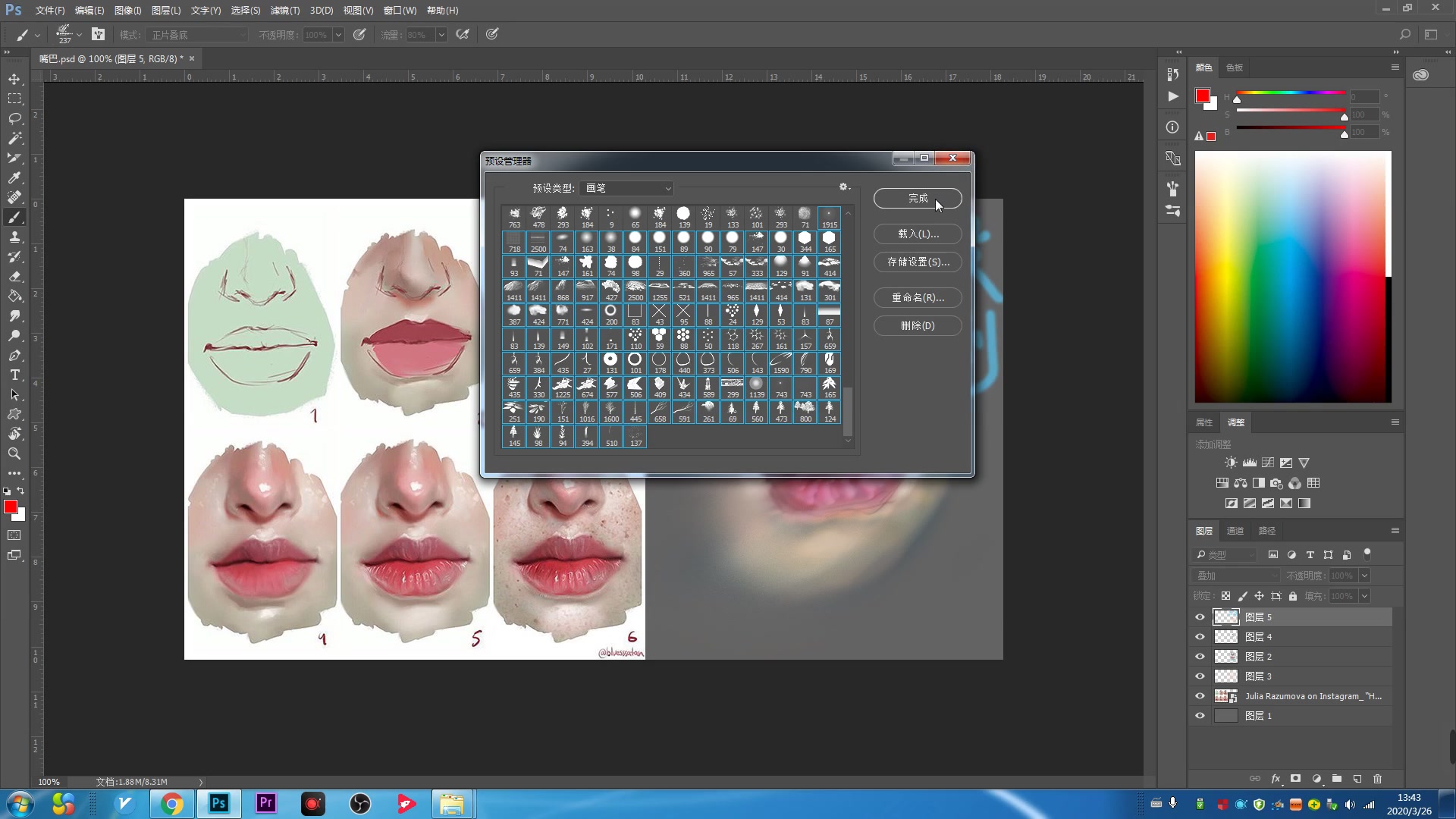The image size is (1456, 819).
Task: Click the gear icon in Preset Manager
Action: pos(843,187)
